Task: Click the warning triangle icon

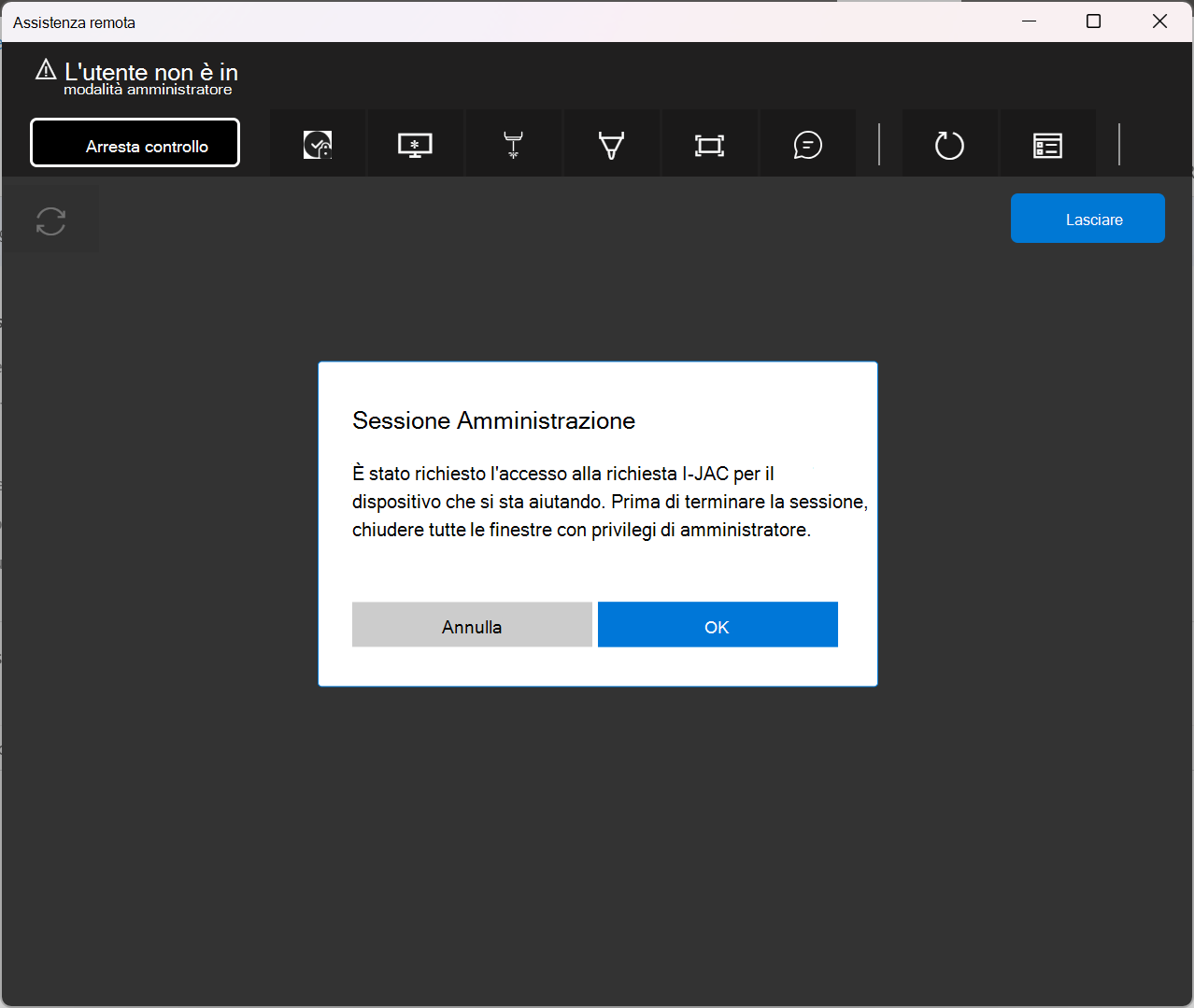Action: tap(46, 69)
